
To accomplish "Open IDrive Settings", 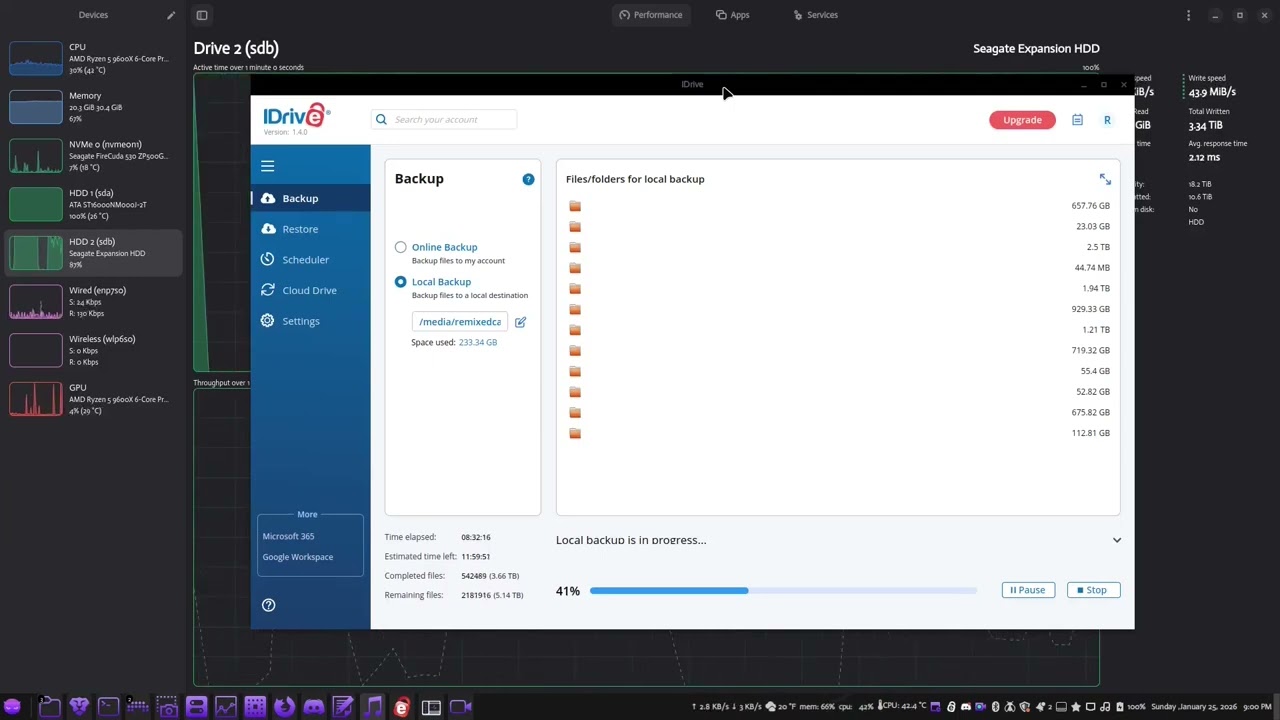I will [310, 321].
